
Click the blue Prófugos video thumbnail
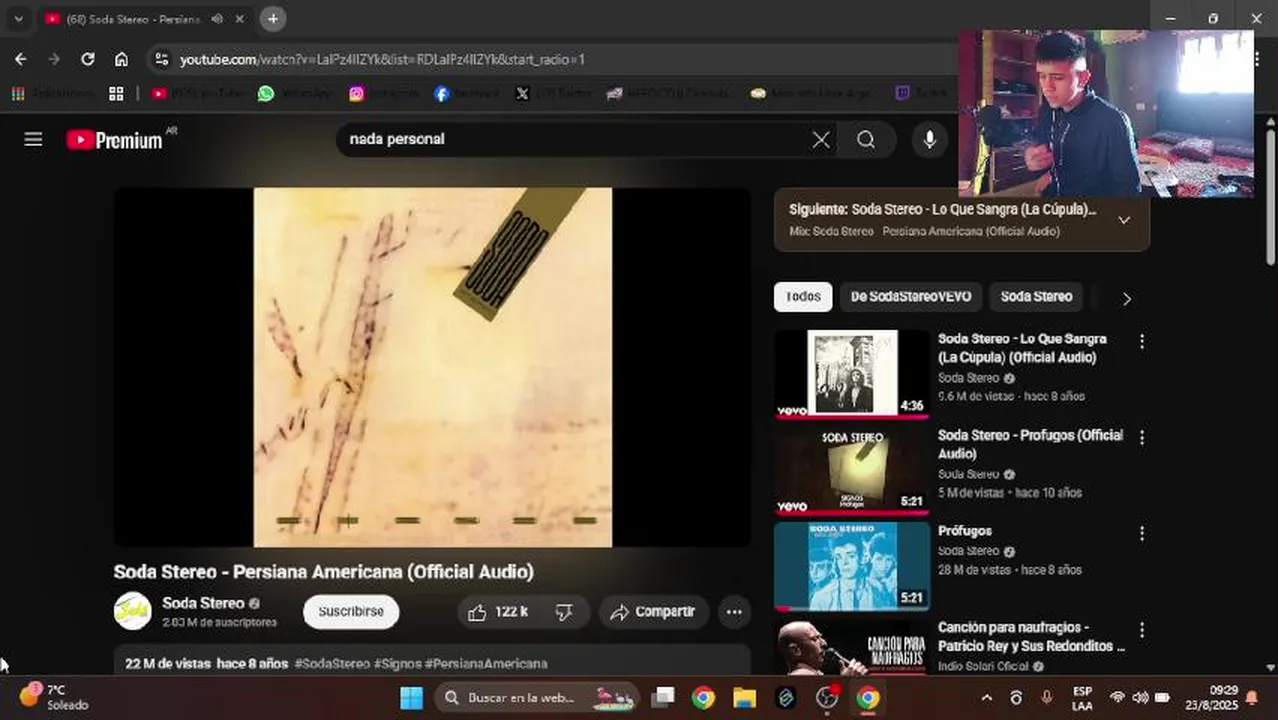coord(851,566)
